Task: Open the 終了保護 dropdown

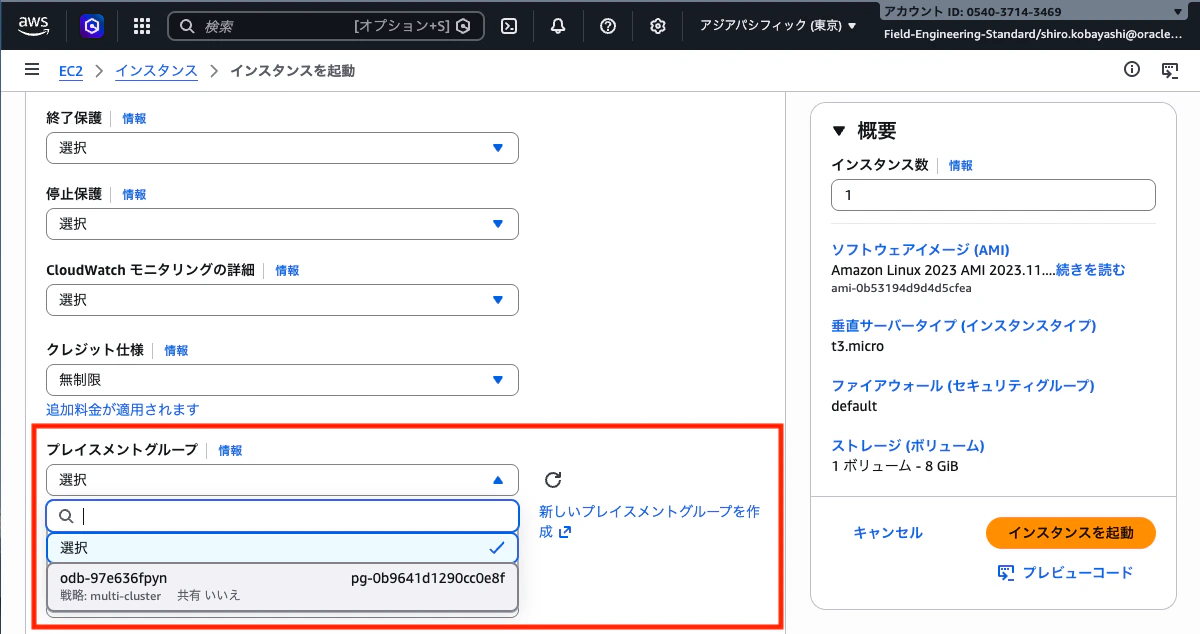Action: [x=282, y=148]
